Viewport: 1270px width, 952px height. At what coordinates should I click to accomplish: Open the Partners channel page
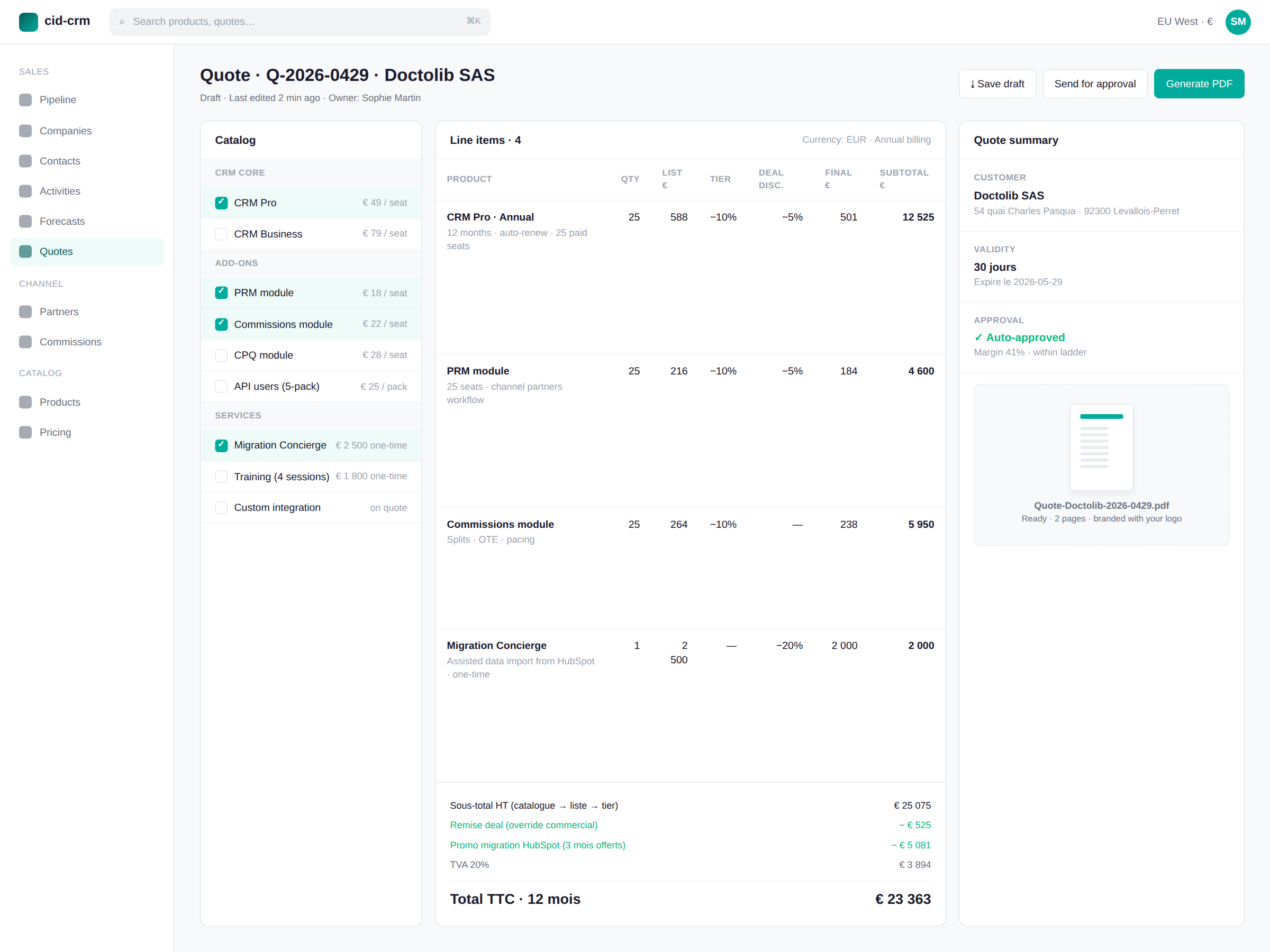click(x=87, y=312)
